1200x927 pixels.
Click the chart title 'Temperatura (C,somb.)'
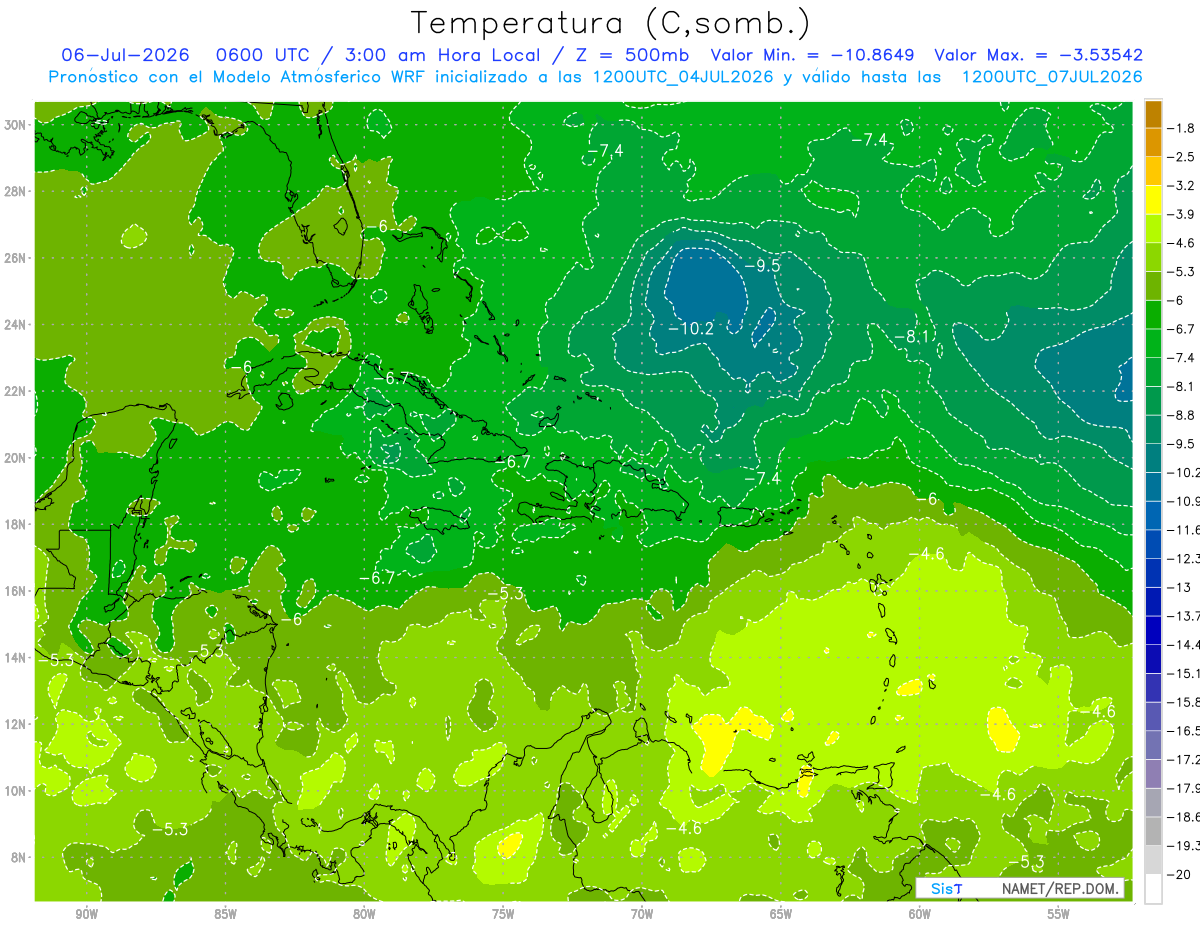click(x=611, y=23)
